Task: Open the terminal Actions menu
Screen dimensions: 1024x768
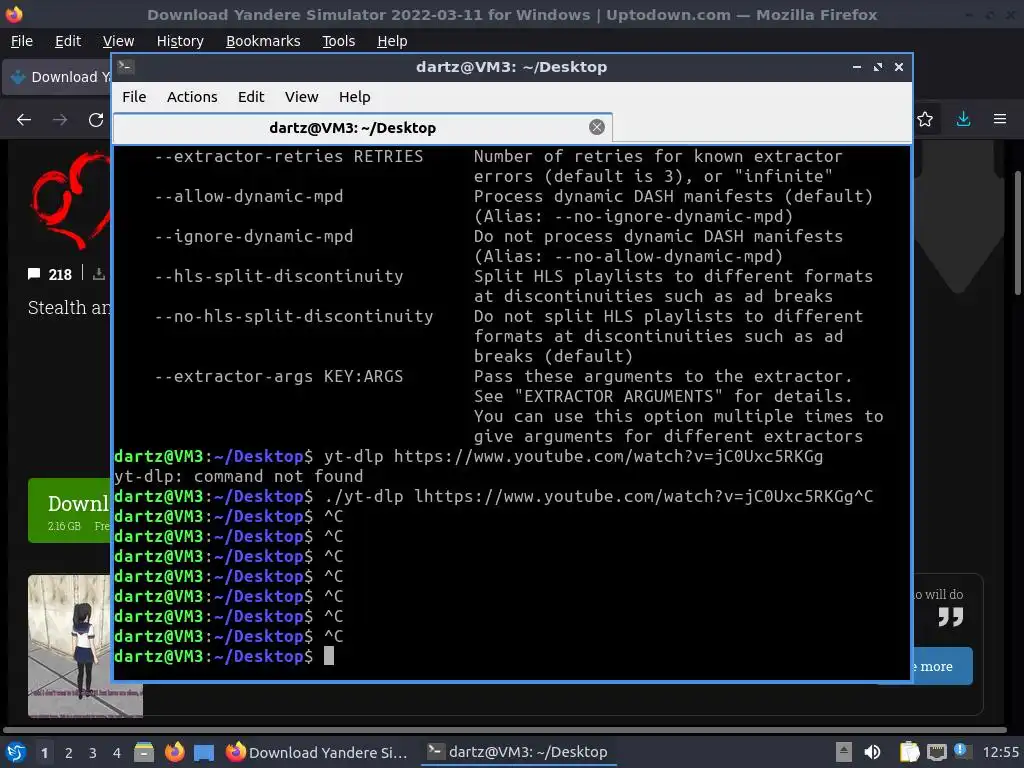Action: (x=192, y=97)
